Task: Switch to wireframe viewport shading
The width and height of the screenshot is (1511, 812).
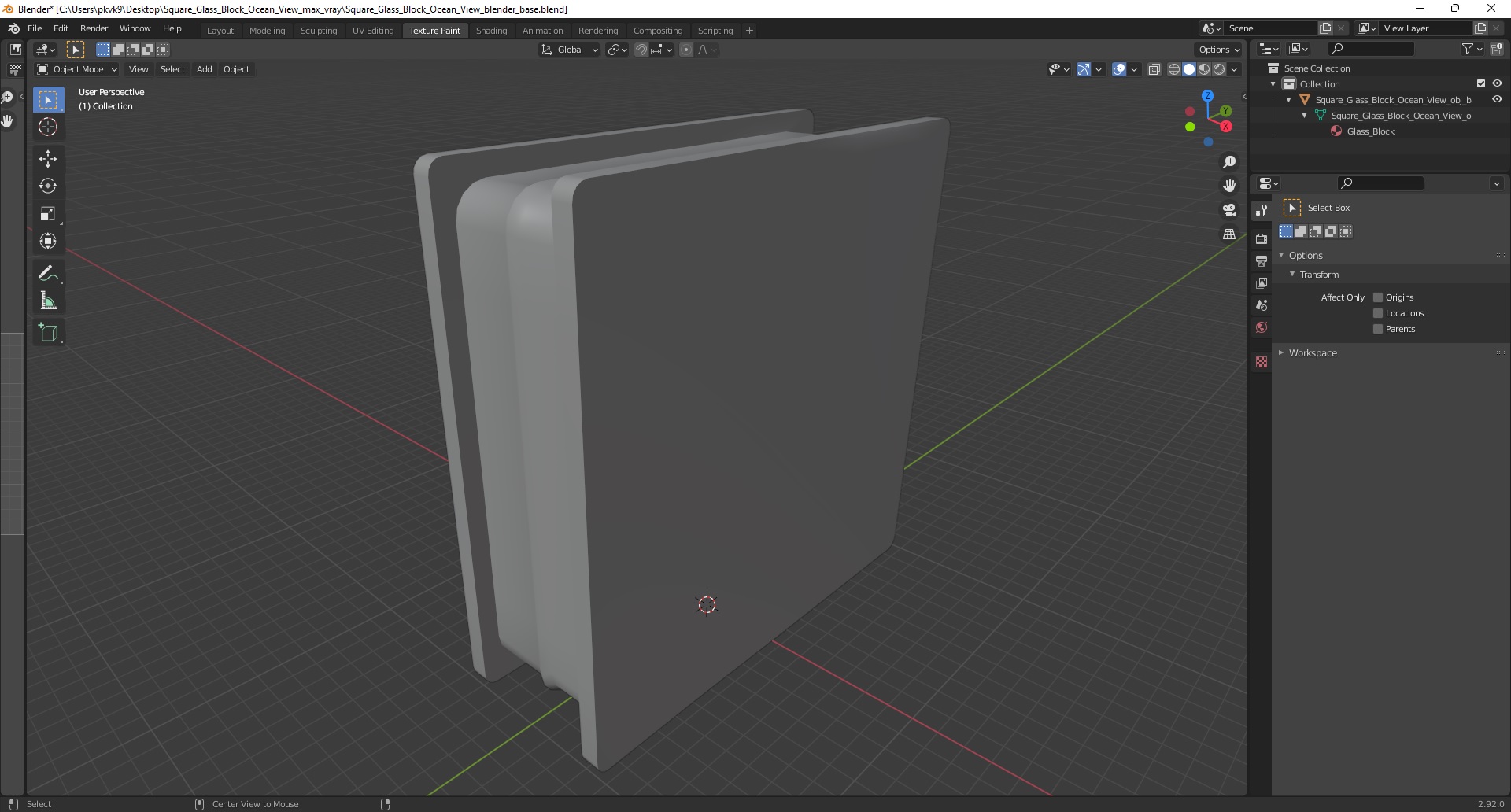Action: point(1173,69)
